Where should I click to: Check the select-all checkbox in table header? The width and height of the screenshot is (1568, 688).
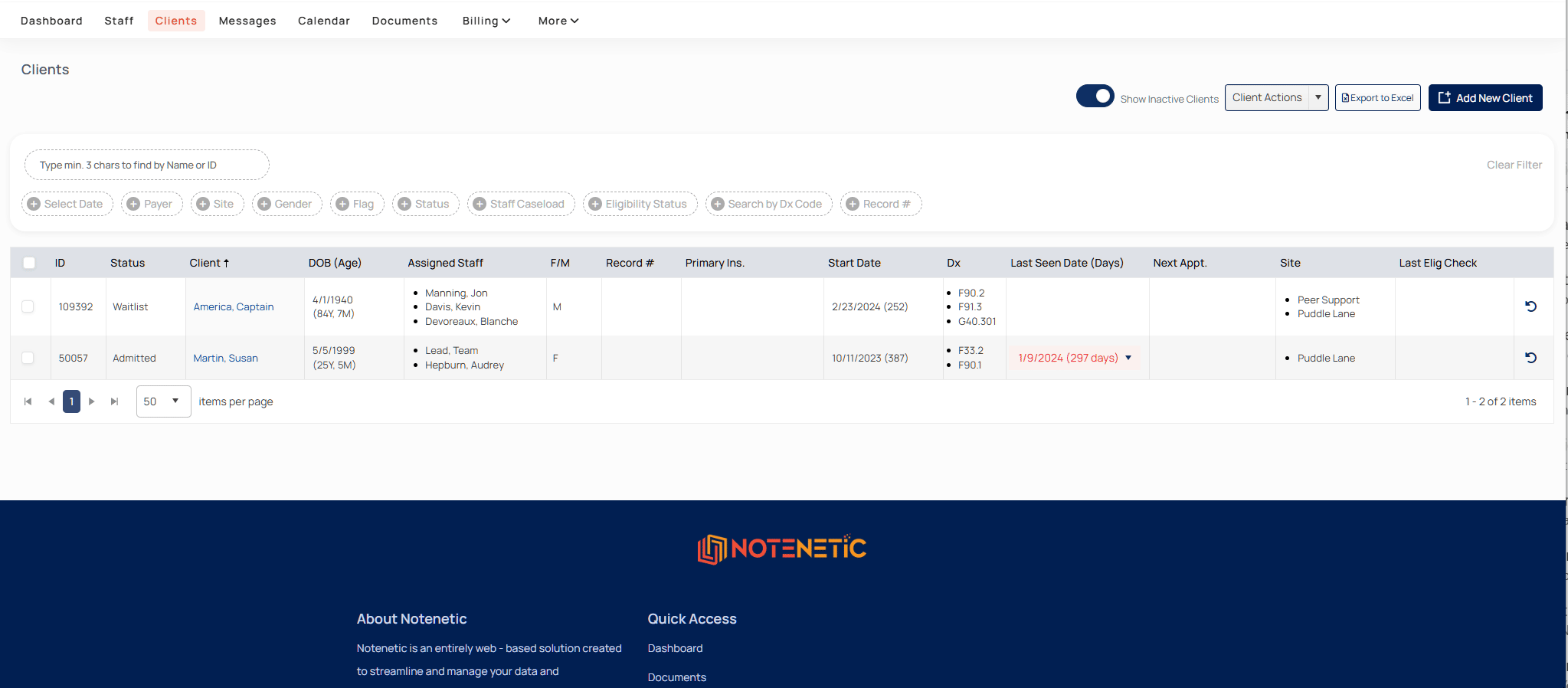(x=29, y=263)
